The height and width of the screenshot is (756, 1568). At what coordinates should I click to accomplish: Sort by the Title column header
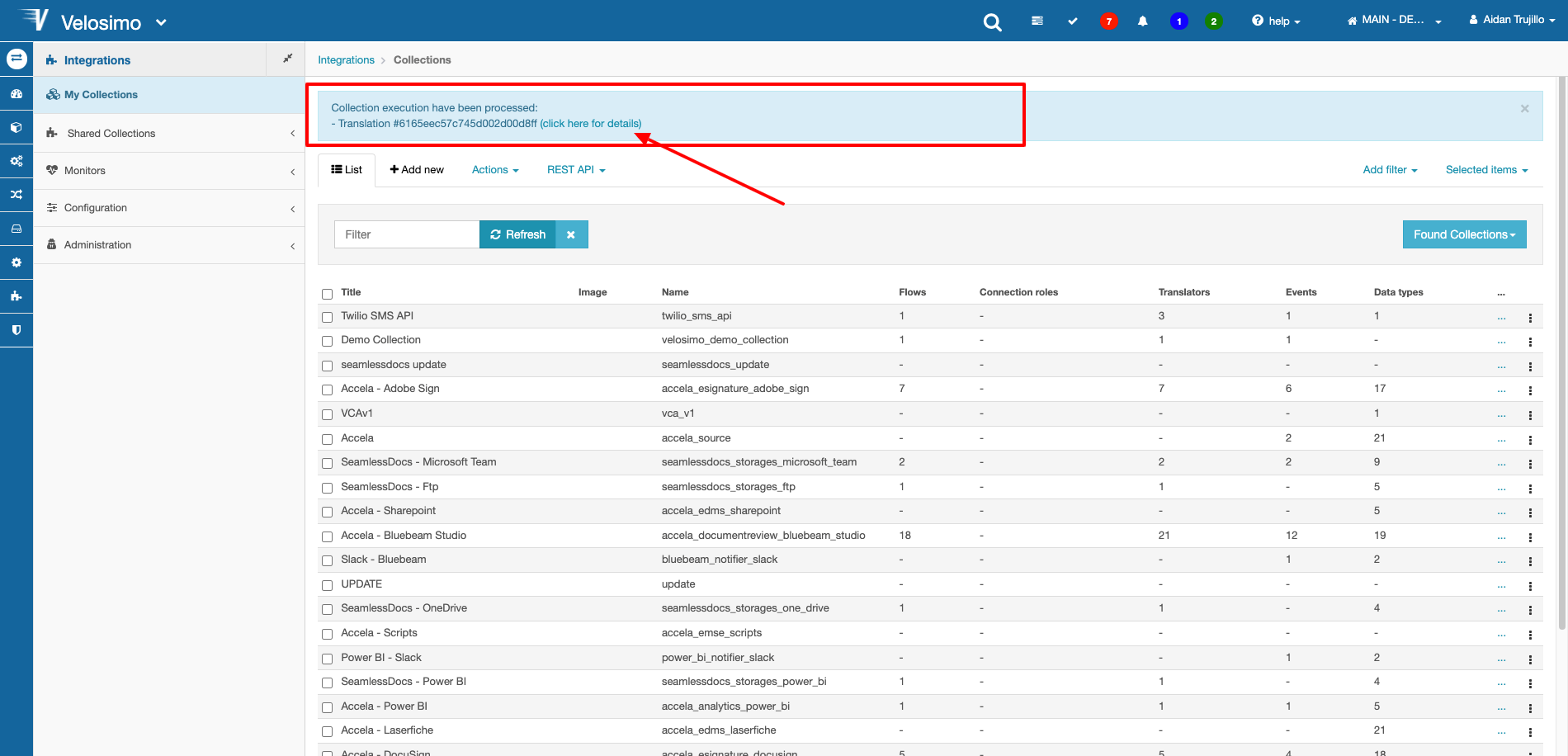(x=351, y=292)
